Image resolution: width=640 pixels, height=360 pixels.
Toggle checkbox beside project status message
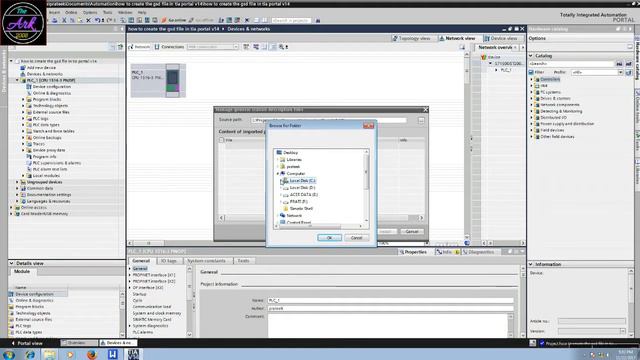click(x=542, y=343)
